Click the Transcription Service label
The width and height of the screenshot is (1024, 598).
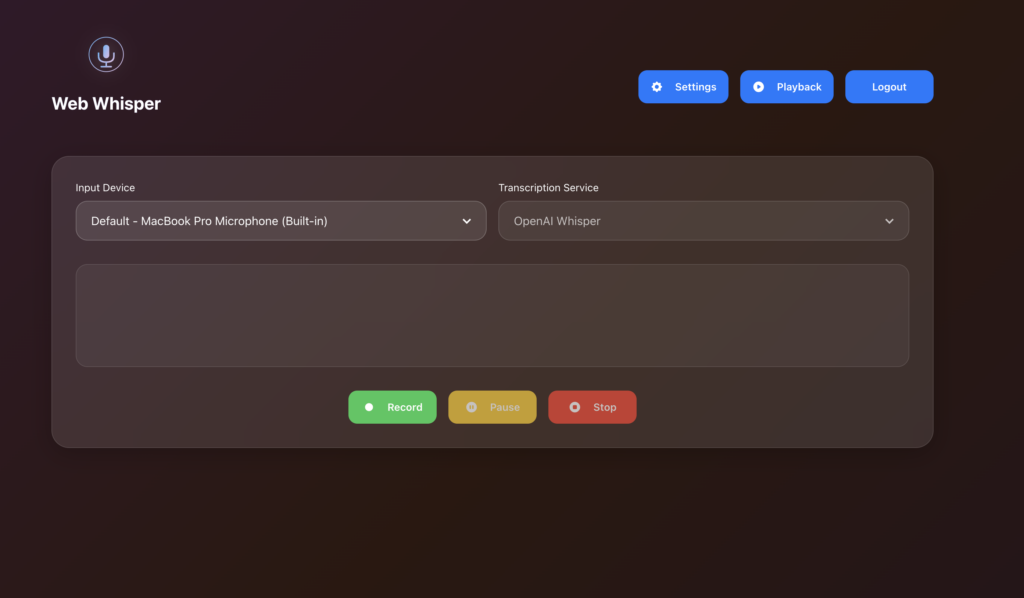point(548,187)
